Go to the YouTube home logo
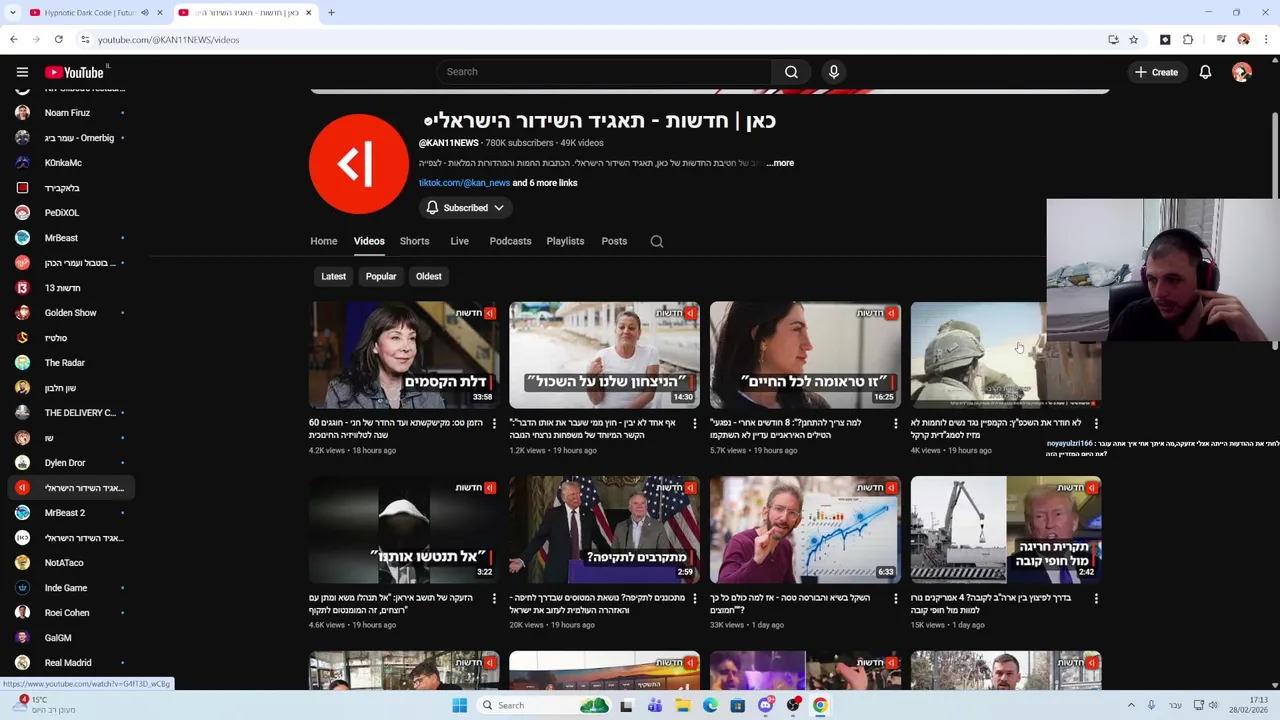 (74, 72)
